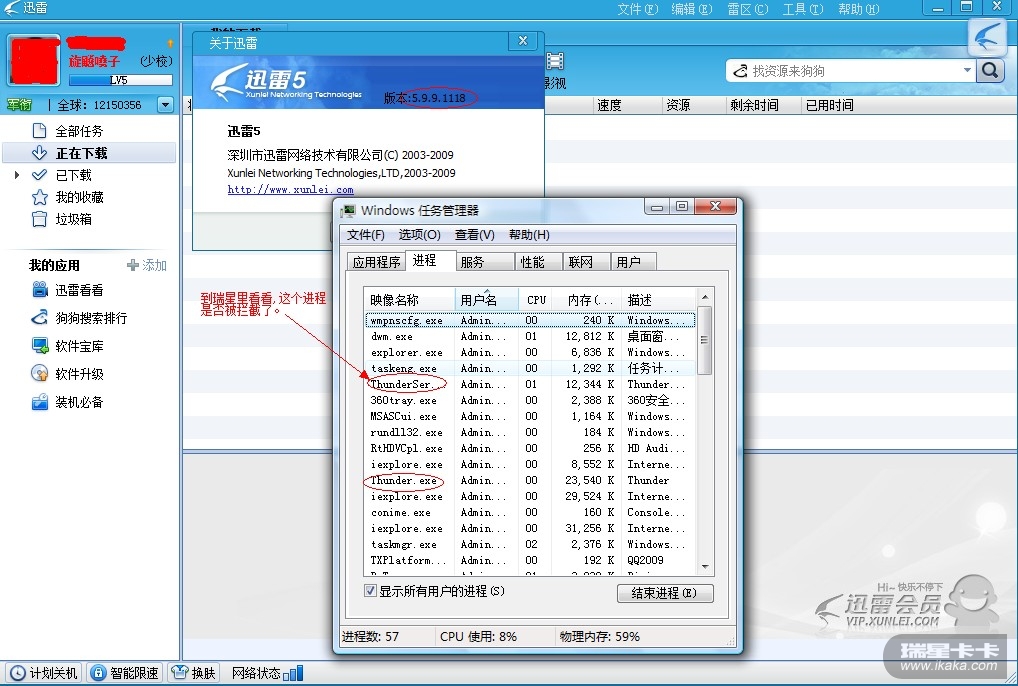
Task: Click 智能限速 in status bar
Action: [125, 673]
